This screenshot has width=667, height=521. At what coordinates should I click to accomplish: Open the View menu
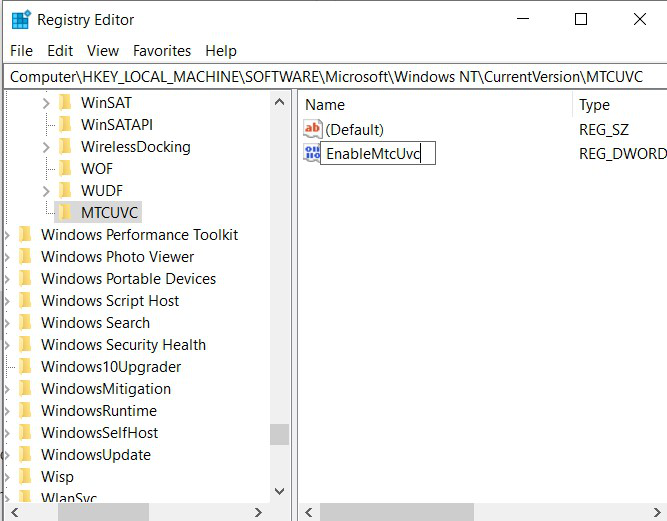pyautogui.click(x=103, y=51)
